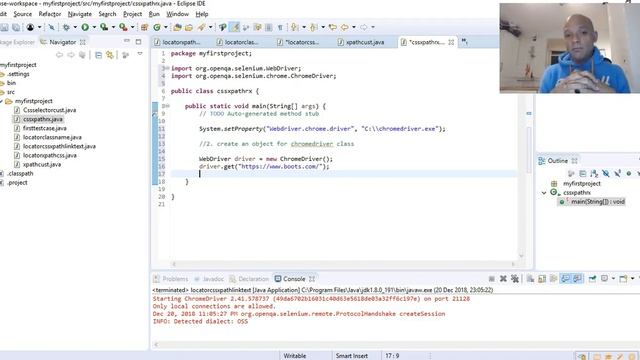640x360 pixels.
Task: Click the Clear Console icon
Action: coord(530,278)
